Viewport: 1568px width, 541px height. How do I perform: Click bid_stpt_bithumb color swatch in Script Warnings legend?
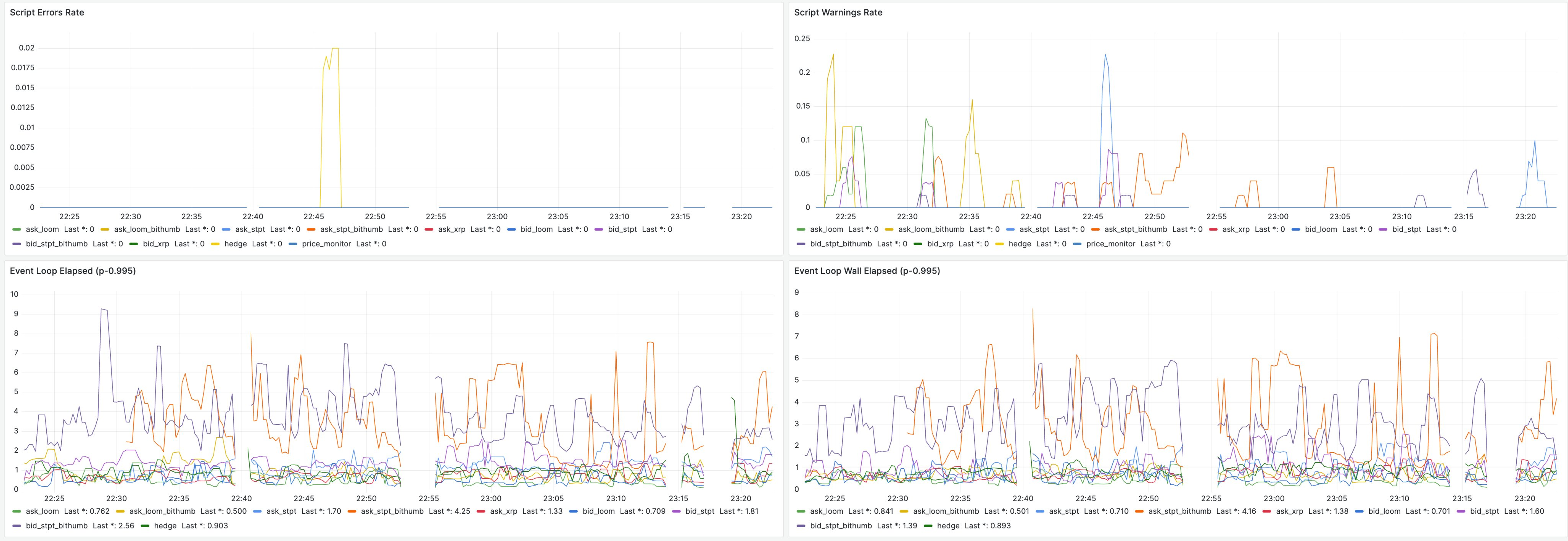click(801, 244)
